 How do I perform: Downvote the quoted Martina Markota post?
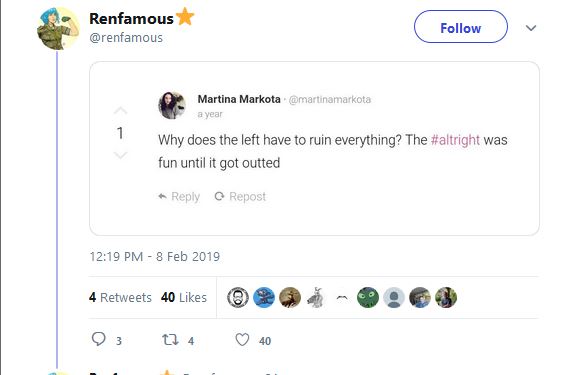point(120,155)
